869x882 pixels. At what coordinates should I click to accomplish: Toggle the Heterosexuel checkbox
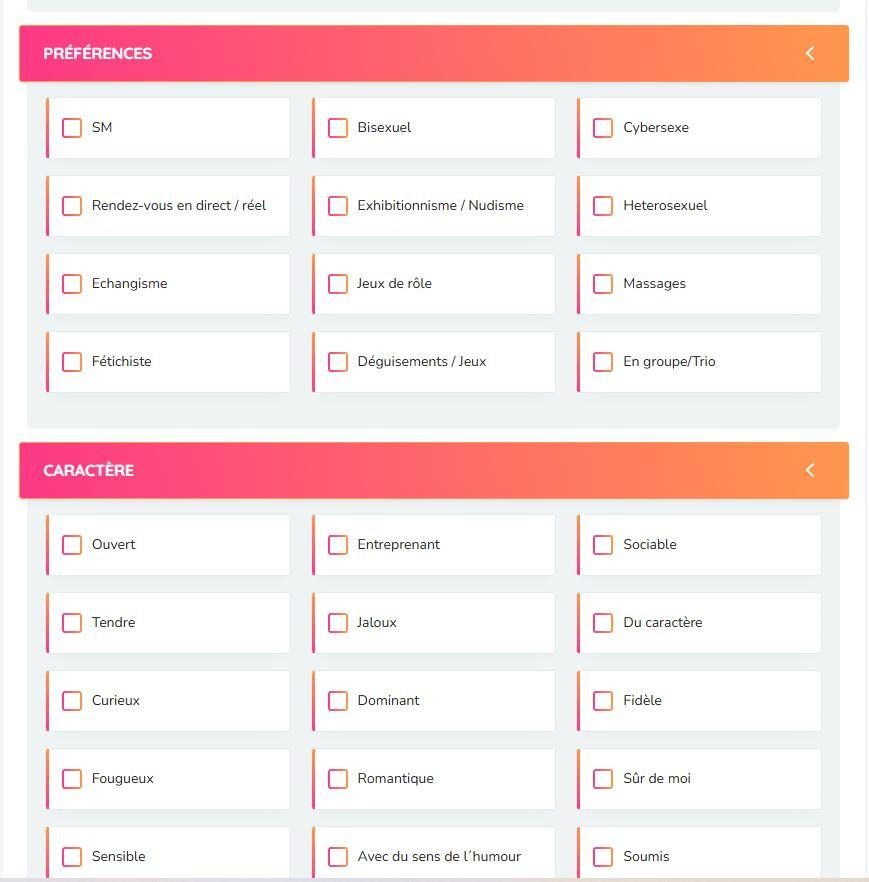pos(603,206)
